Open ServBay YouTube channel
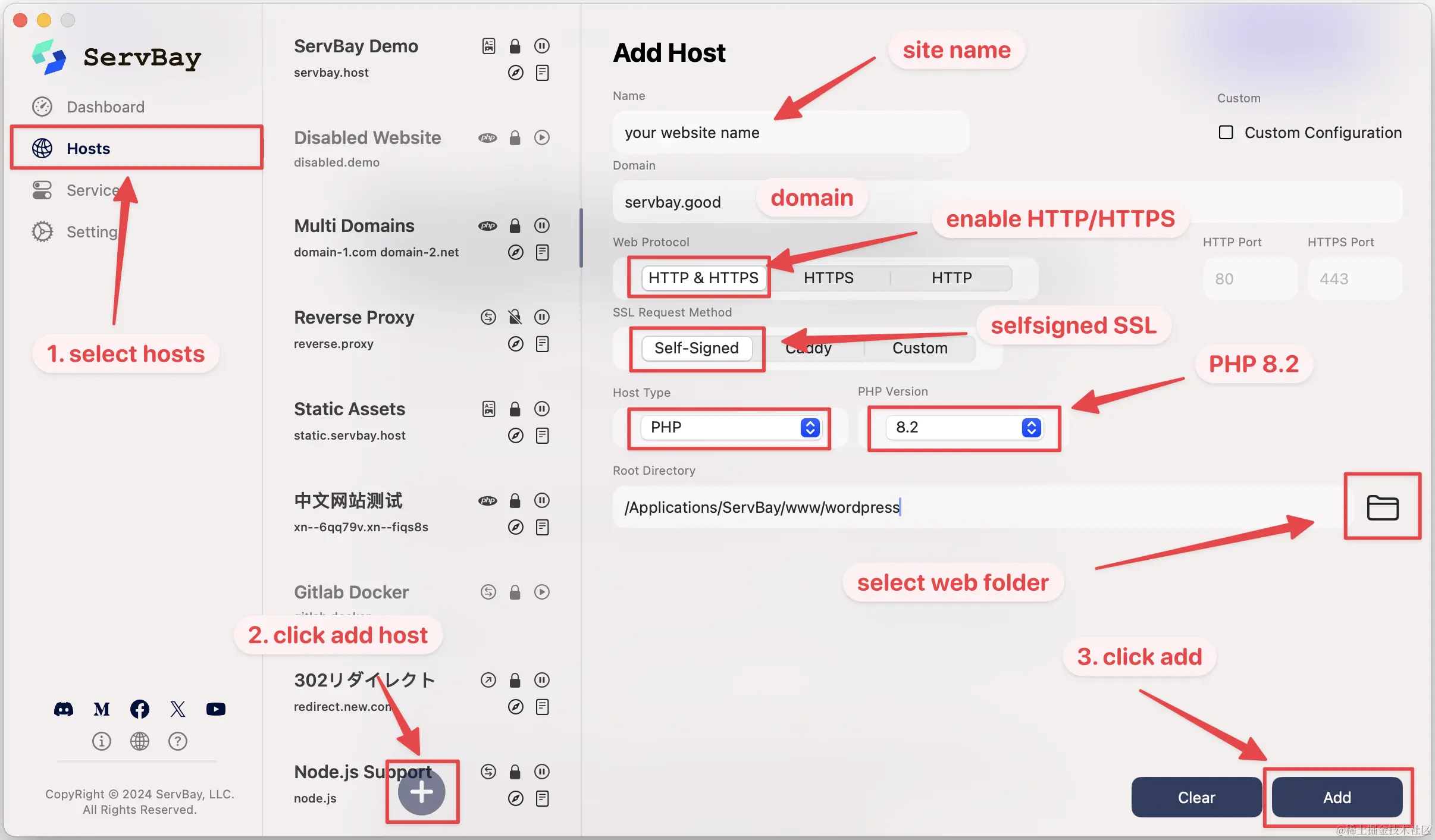The width and height of the screenshot is (1435, 840). pyautogui.click(x=216, y=709)
